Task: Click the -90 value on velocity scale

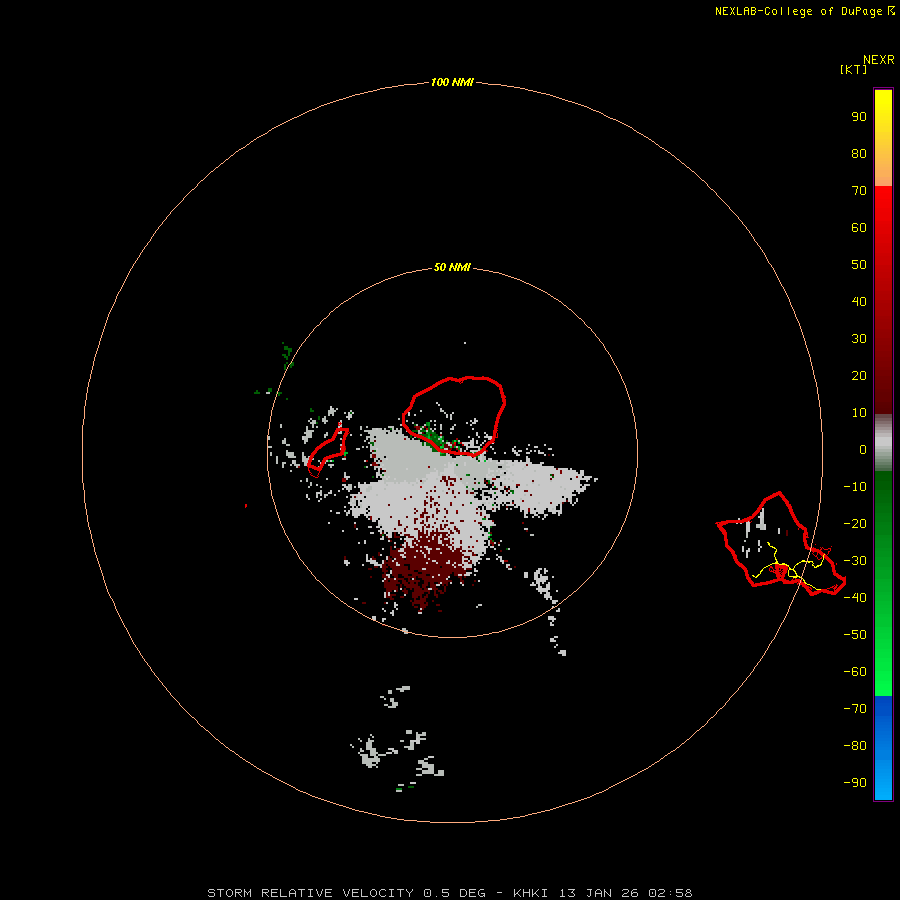Action: [855, 782]
